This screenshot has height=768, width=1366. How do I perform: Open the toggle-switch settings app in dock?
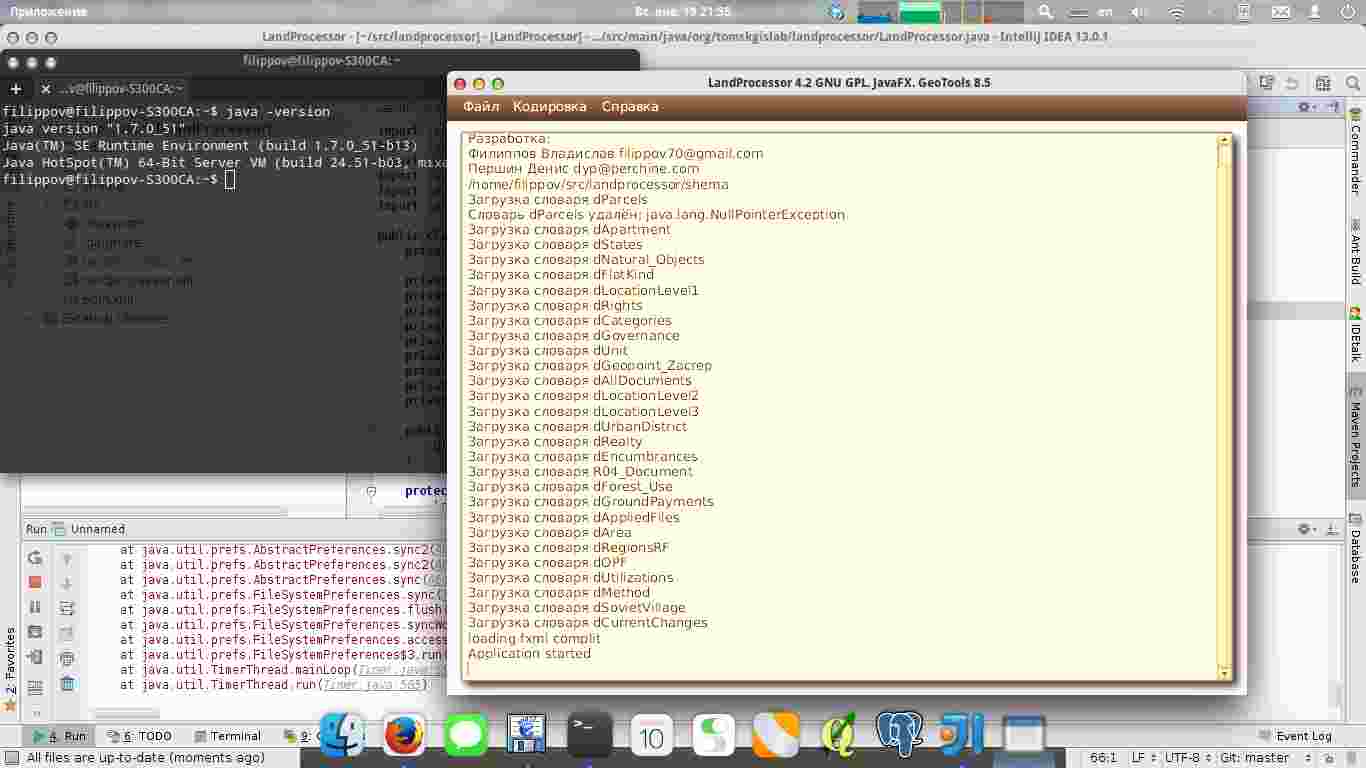click(x=713, y=736)
